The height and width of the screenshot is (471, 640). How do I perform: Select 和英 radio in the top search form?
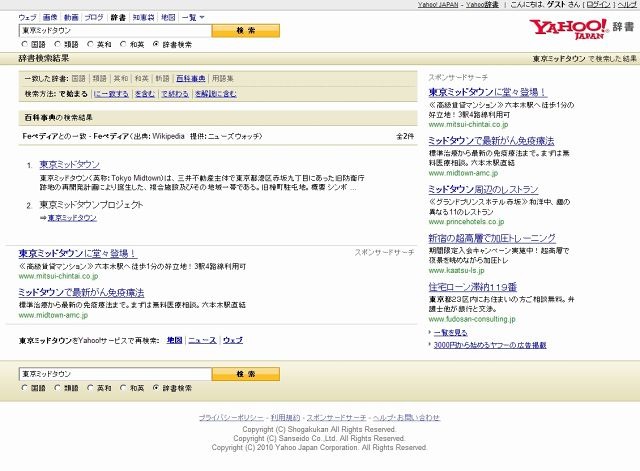[123, 44]
